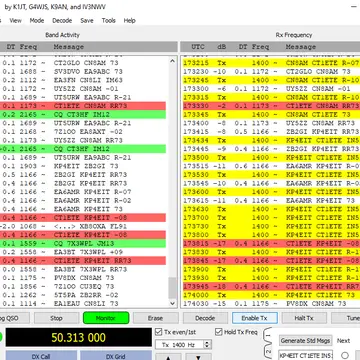Select Rx Frequency row with UTC 173230
This screenshot has width=360, height=360.
click(271, 71)
